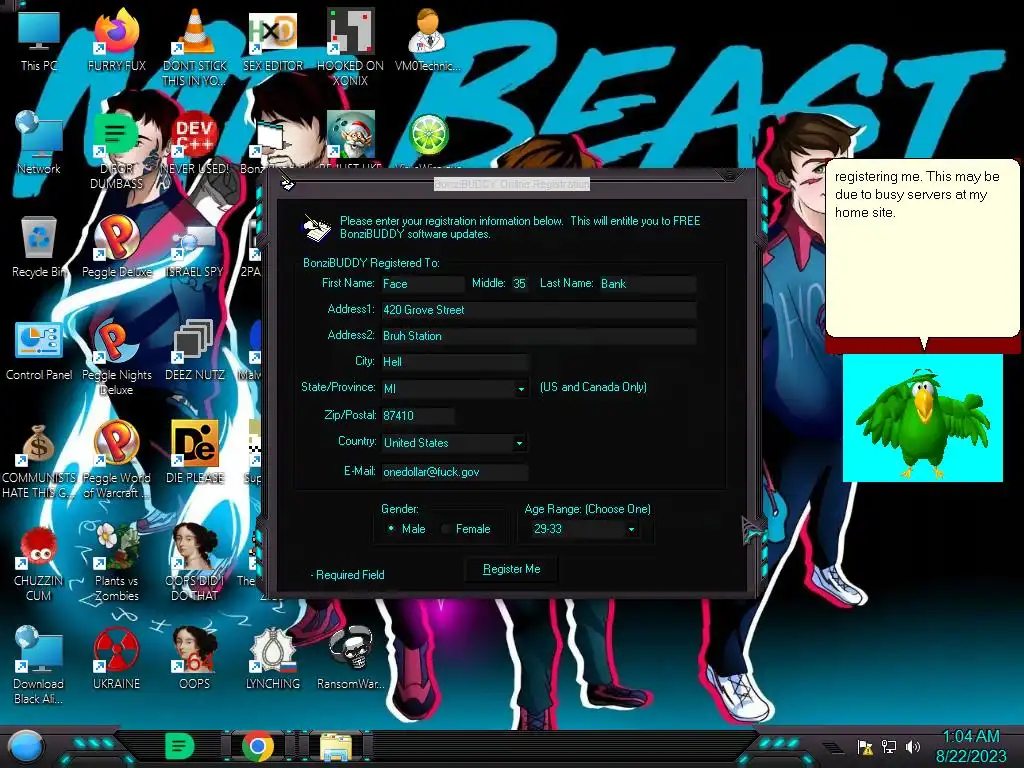Click the Last Name field containing Bank
The width and height of the screenshot is (1024, 768).
pyautogui.click(x=647, y=284)
